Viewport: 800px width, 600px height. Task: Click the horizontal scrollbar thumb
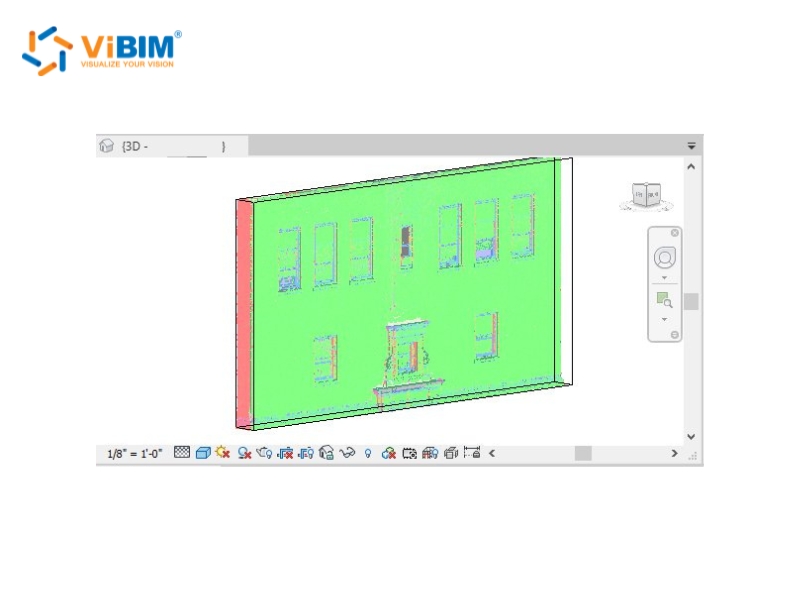click(583, 453)
